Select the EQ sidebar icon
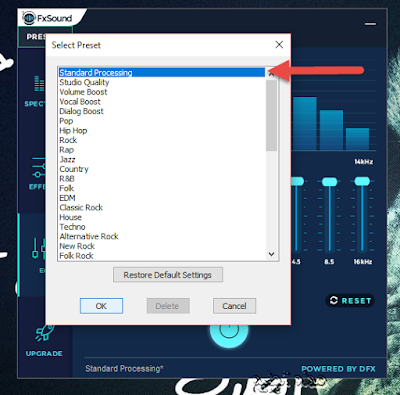This screenshot has width=400, height=395. tap(38, 249)
